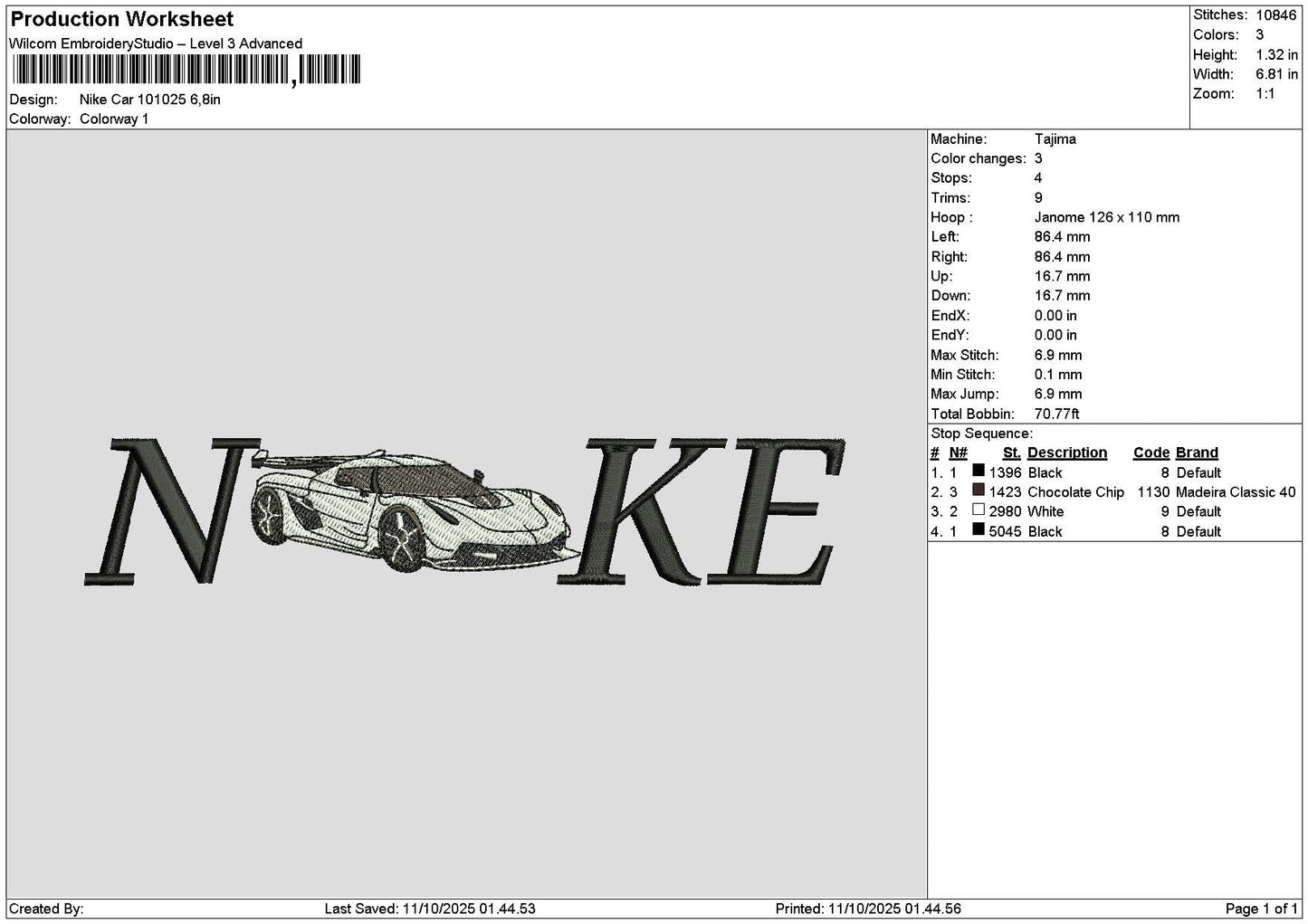Click the Up value 16.7 mm
The width and height of the screenshot is (1308, 924).
1063,276
